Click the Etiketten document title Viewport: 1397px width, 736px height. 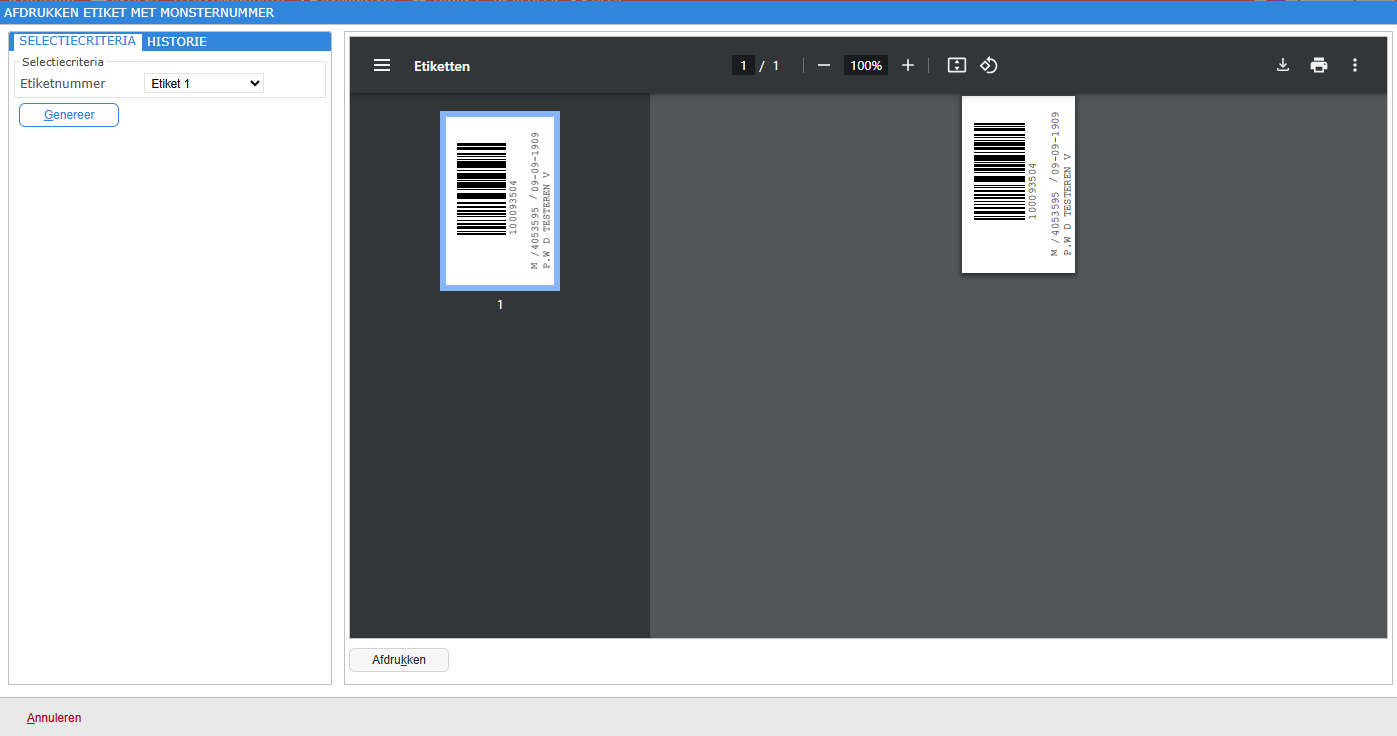point(442,66)
